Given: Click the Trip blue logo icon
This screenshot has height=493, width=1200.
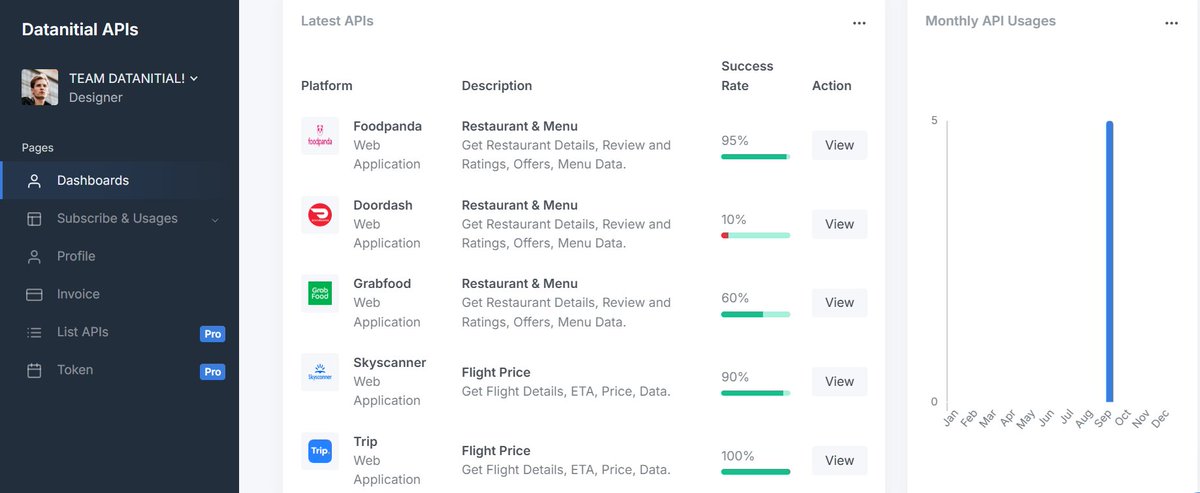Looking at the screenshot, I should point(320,451).
